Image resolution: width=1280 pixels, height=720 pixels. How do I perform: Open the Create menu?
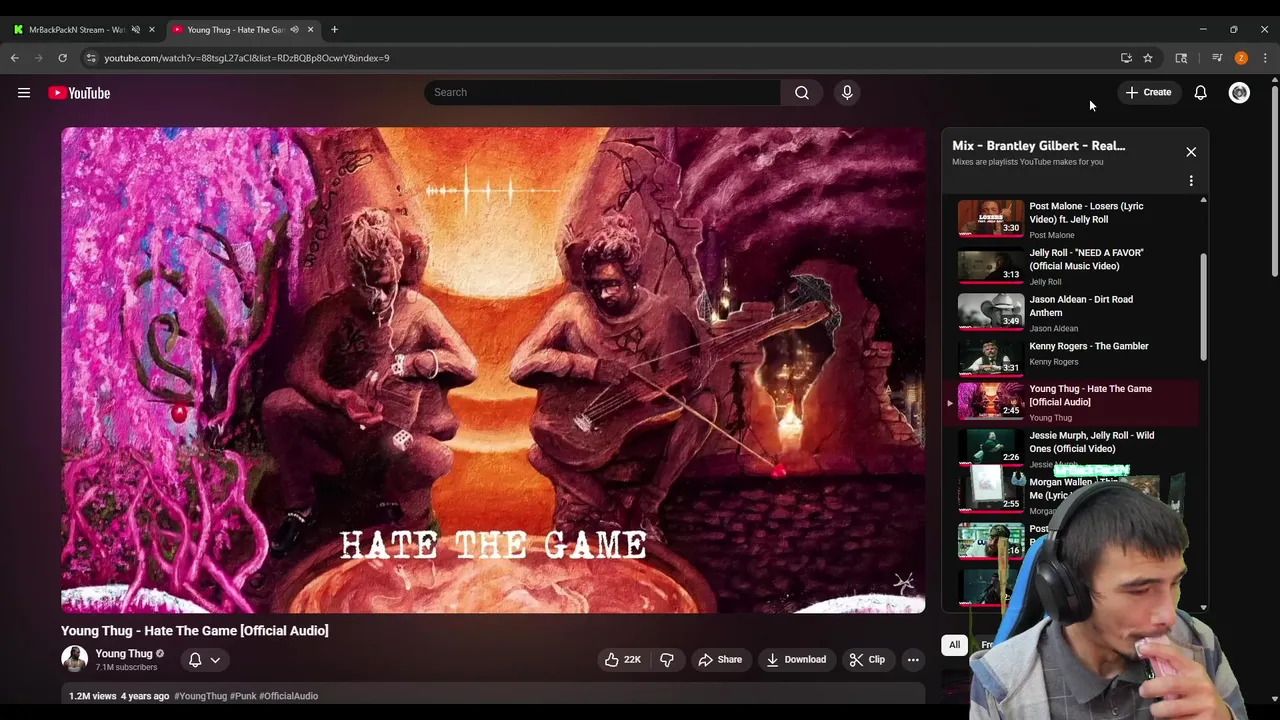(x=1148, y=92)
